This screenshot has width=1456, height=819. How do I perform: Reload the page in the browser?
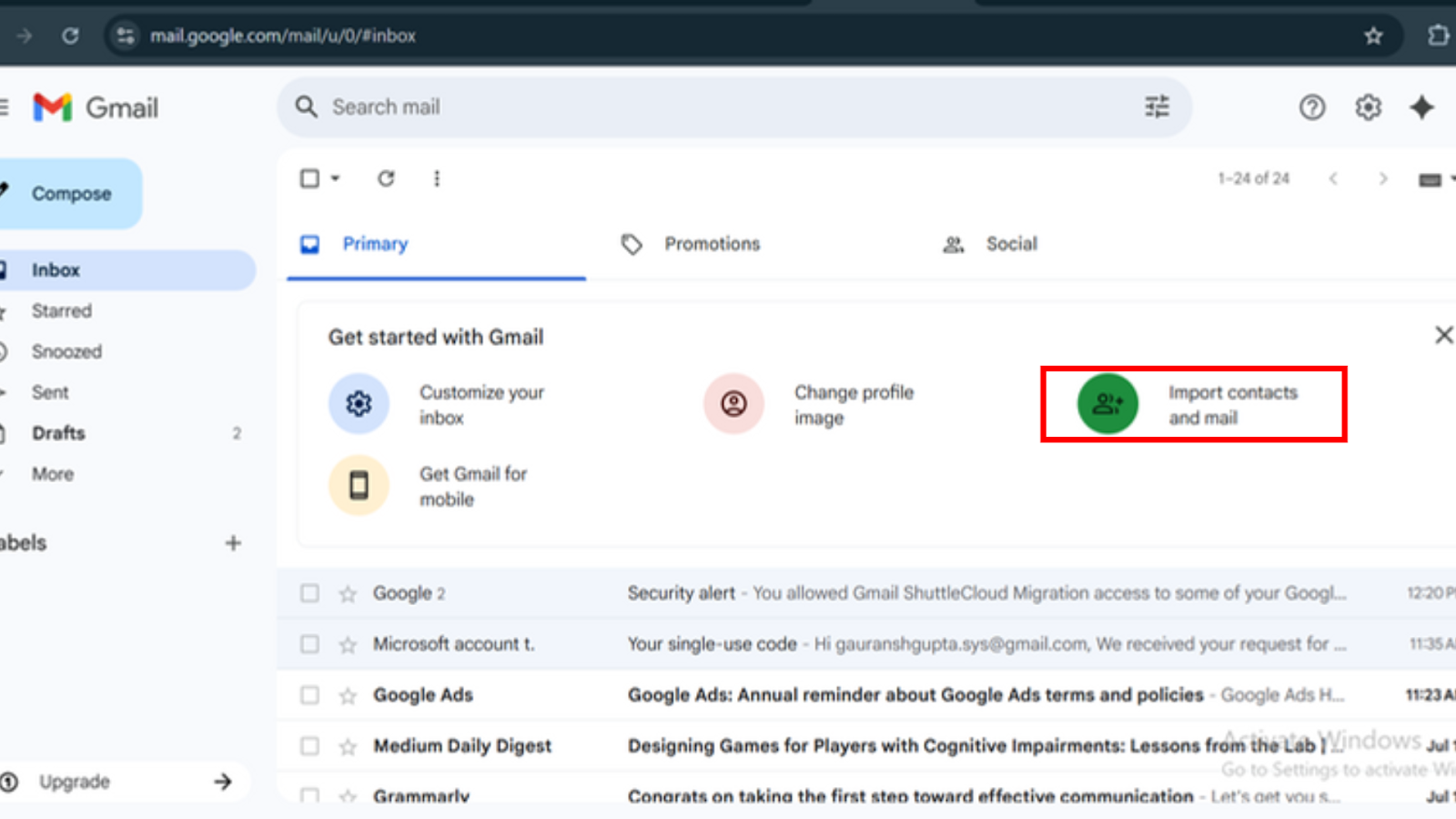click(70, 35)
